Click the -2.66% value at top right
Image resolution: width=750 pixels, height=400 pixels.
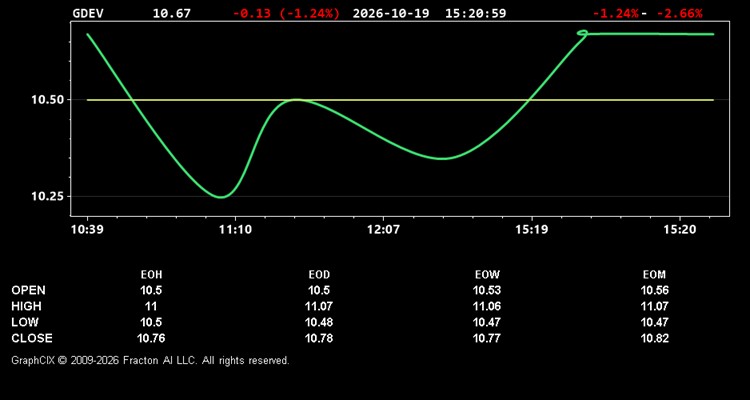679,13
